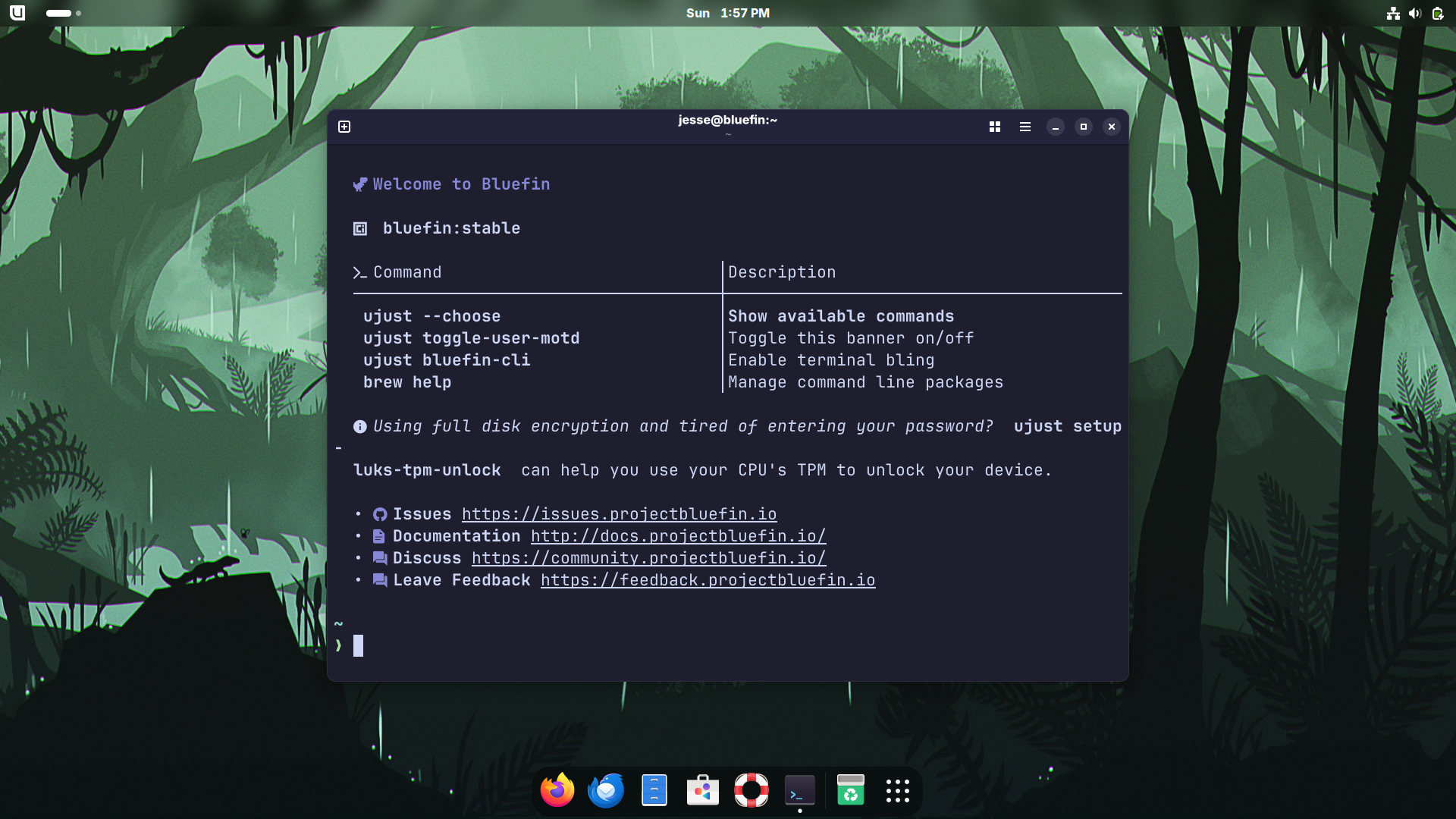Click the 'Welcome to Bluefin' heading

tap(461, 184)
